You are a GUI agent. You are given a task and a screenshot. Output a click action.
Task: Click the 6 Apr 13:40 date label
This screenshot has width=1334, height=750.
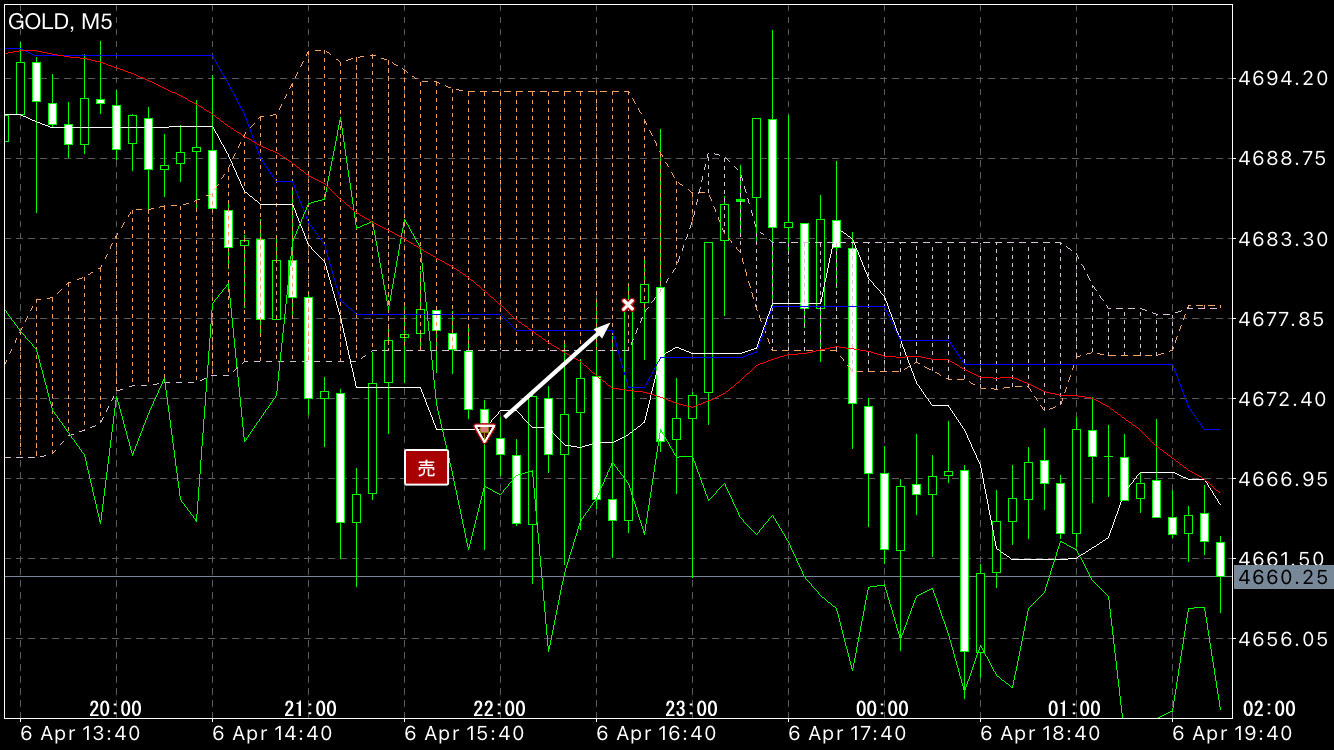(x=80, y=735)
